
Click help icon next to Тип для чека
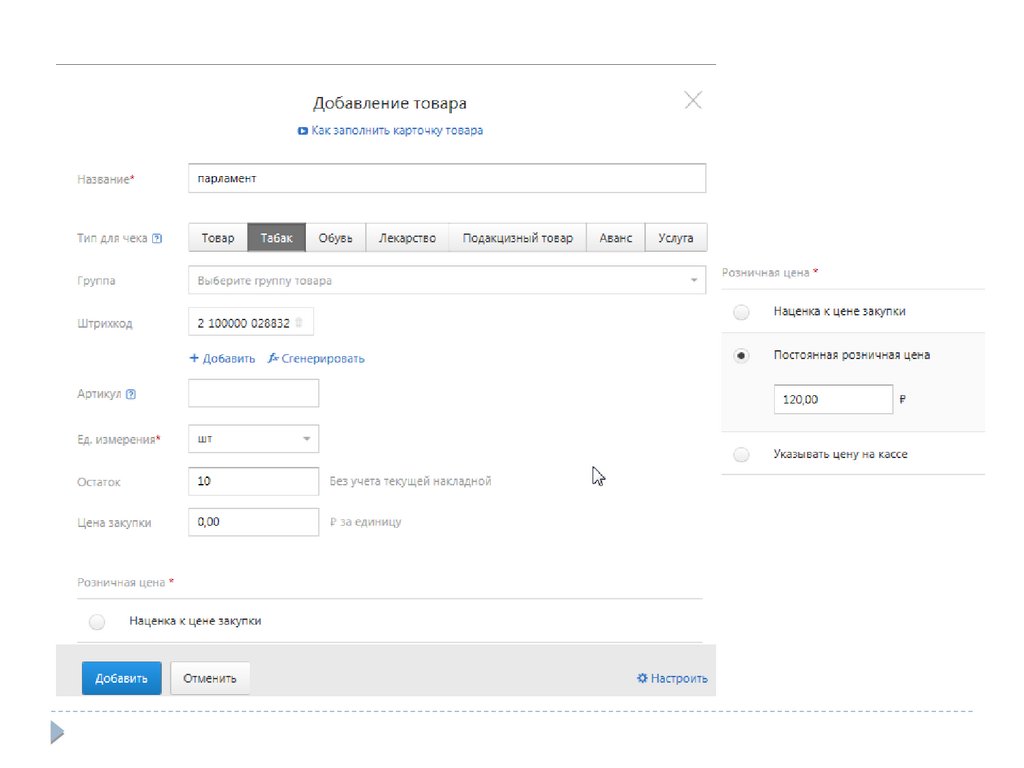point(157,239)
